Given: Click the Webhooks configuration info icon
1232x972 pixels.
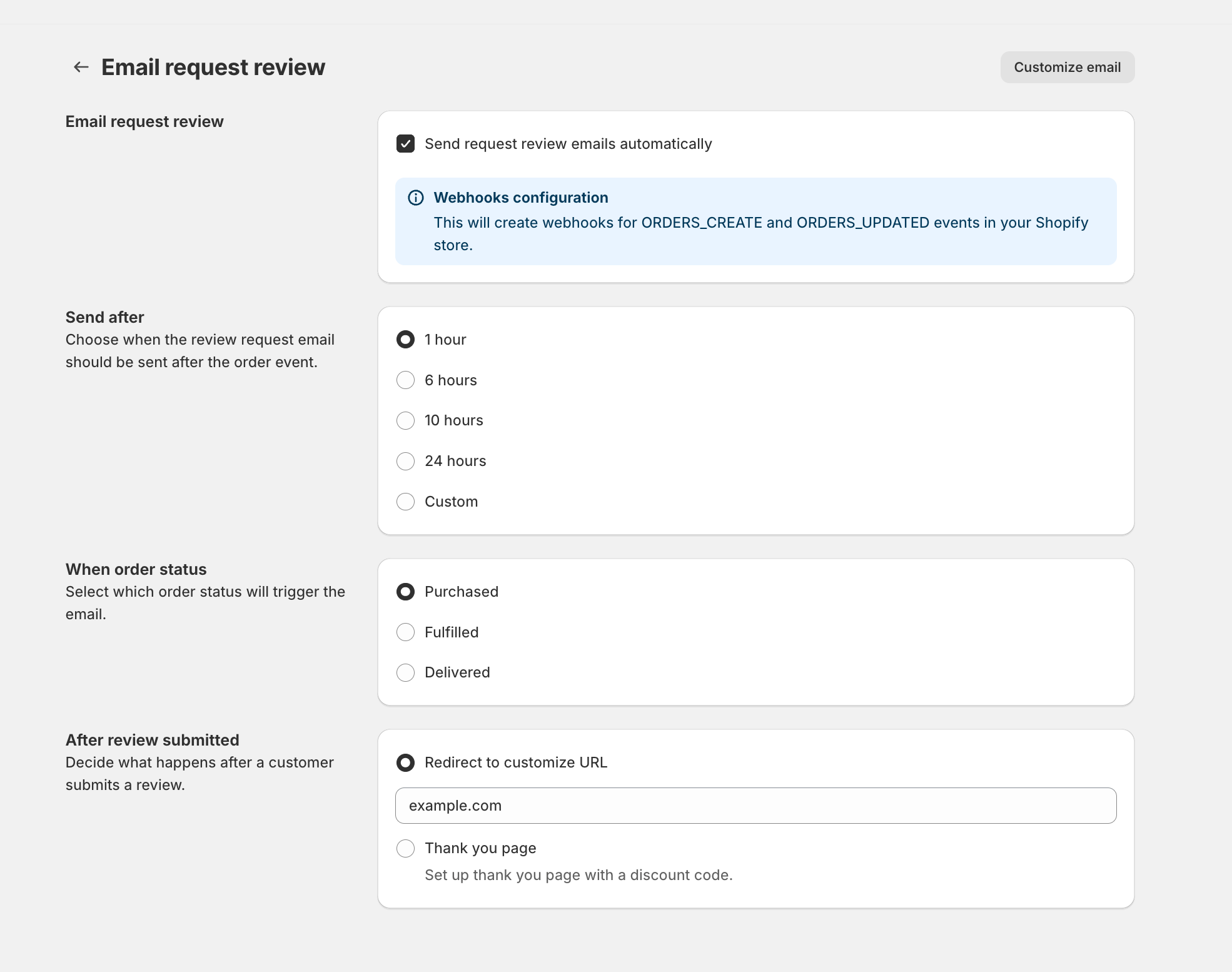Looking at the screenshot, I should click(x=416, y=198).
